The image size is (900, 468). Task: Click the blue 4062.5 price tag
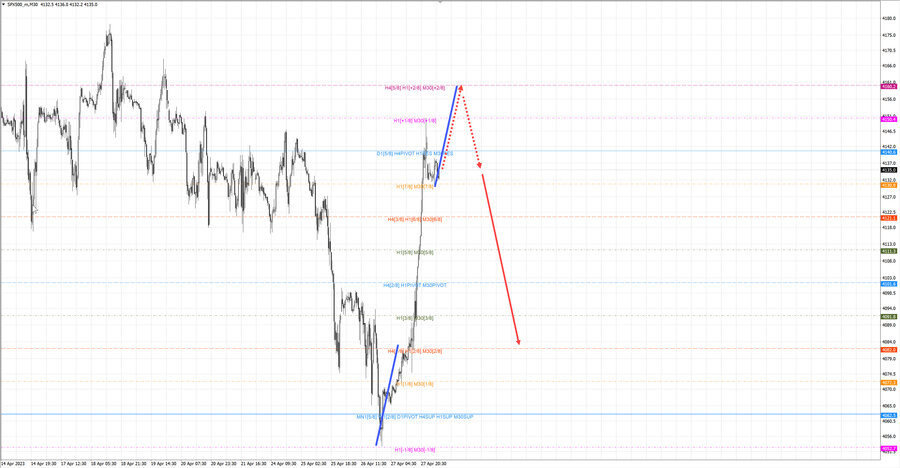point(889,415)
